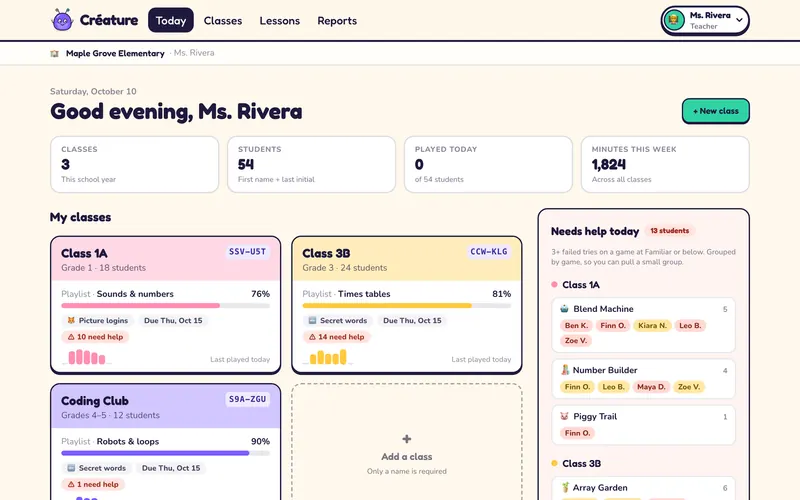This screenshot has height=500, width=800.
Task: Click the Ms. Rivera breadcrumb
Action: 194,53
